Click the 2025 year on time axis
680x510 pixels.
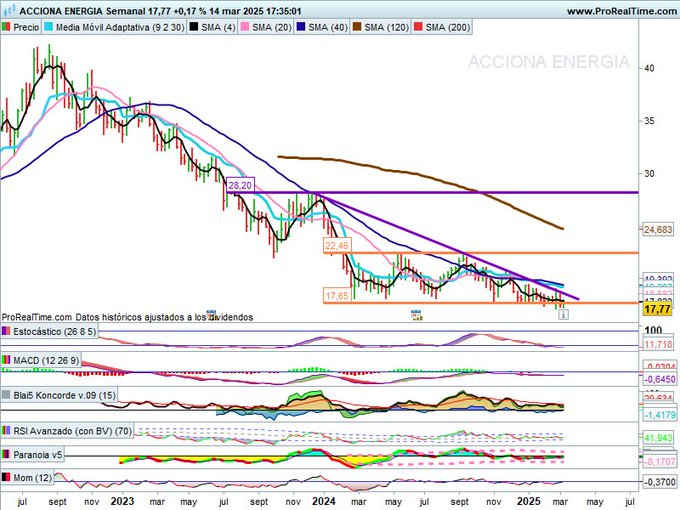529,501
